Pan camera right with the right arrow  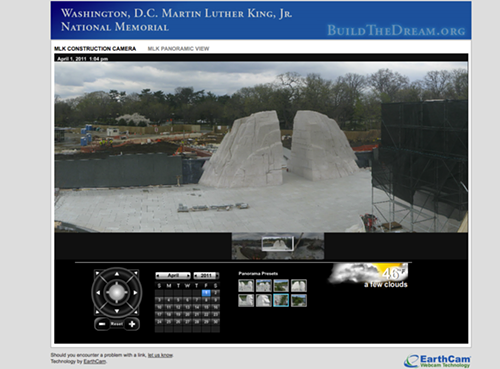pyautogui.click(x=135, y=293)
